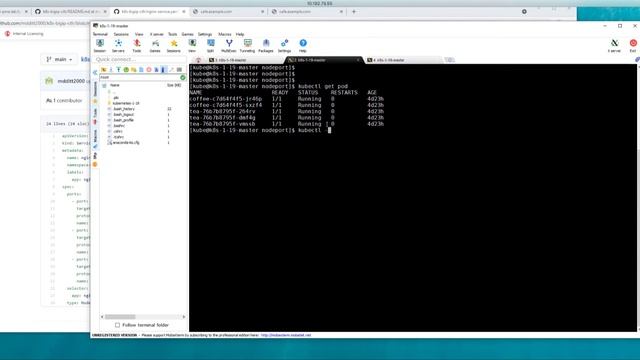Click the green refresh path button
The image size is (640, 360).
[183, 77]
